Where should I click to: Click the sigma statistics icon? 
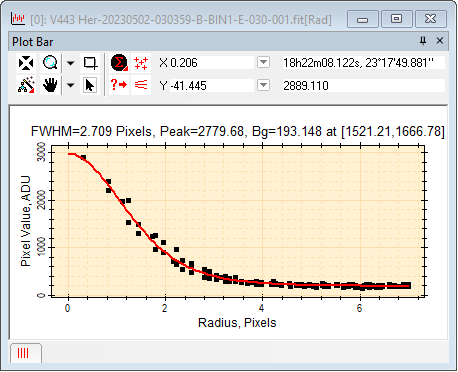[119, 63]
